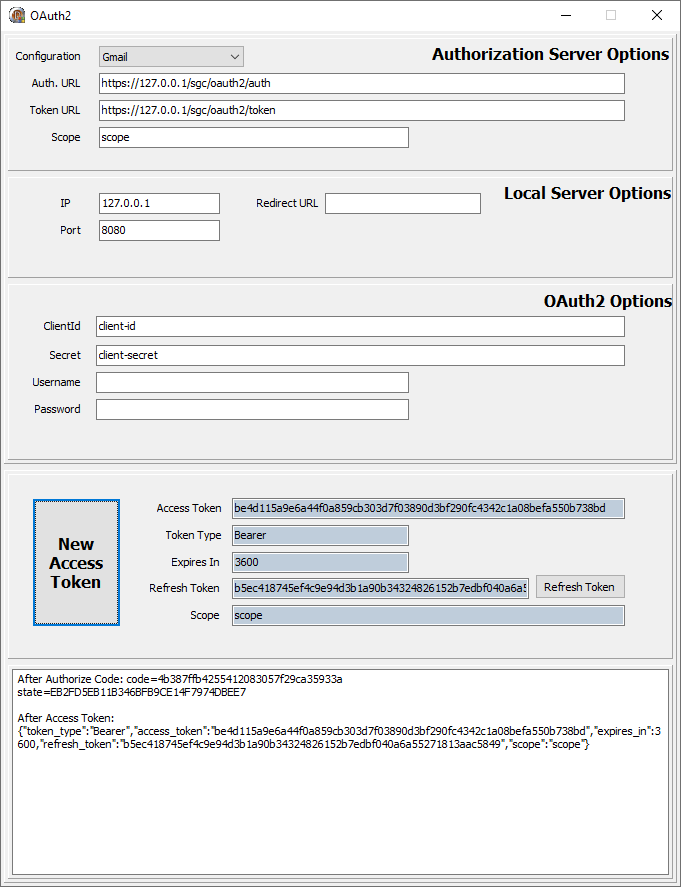Click the empty Username field
This screenshot has width=681, height=887.
point(252,382)
